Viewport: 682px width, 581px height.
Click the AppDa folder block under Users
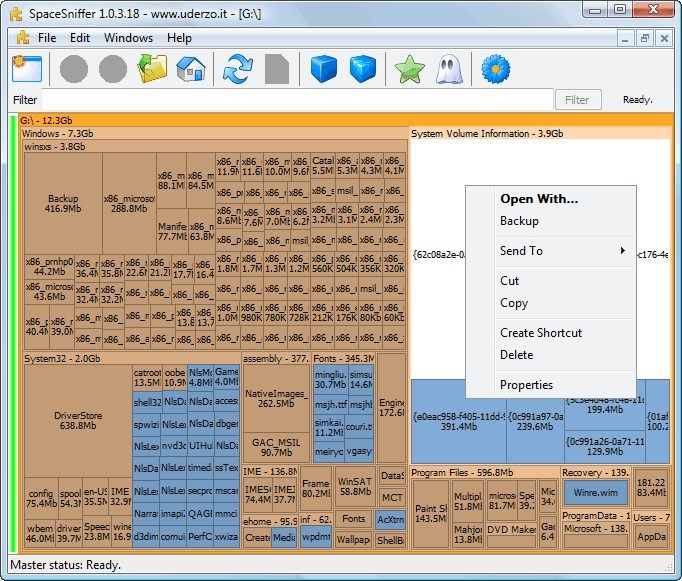651,537
